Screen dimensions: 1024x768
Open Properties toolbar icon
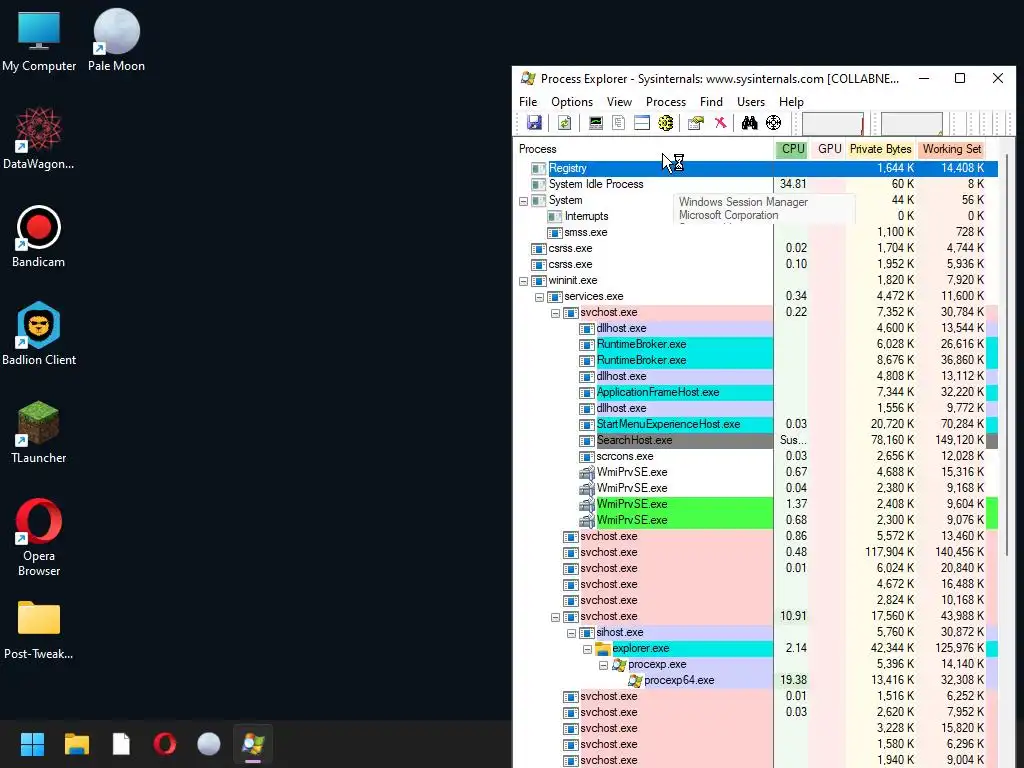click(696, 123)
